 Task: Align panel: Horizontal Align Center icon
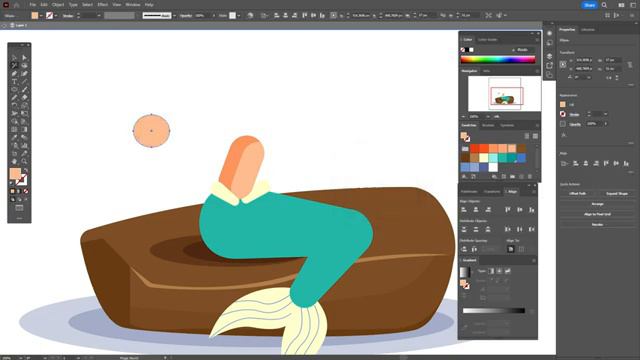tap(476, 209)
